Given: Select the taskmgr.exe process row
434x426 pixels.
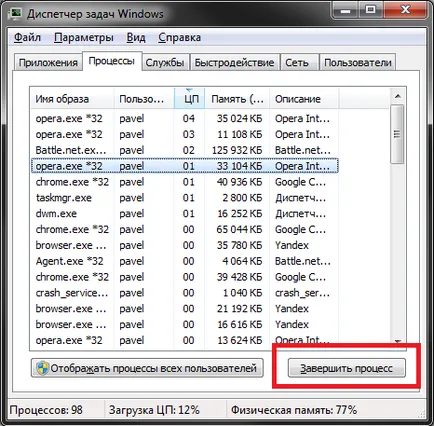Looking at the screenshot, I should (x=185, y=198).
